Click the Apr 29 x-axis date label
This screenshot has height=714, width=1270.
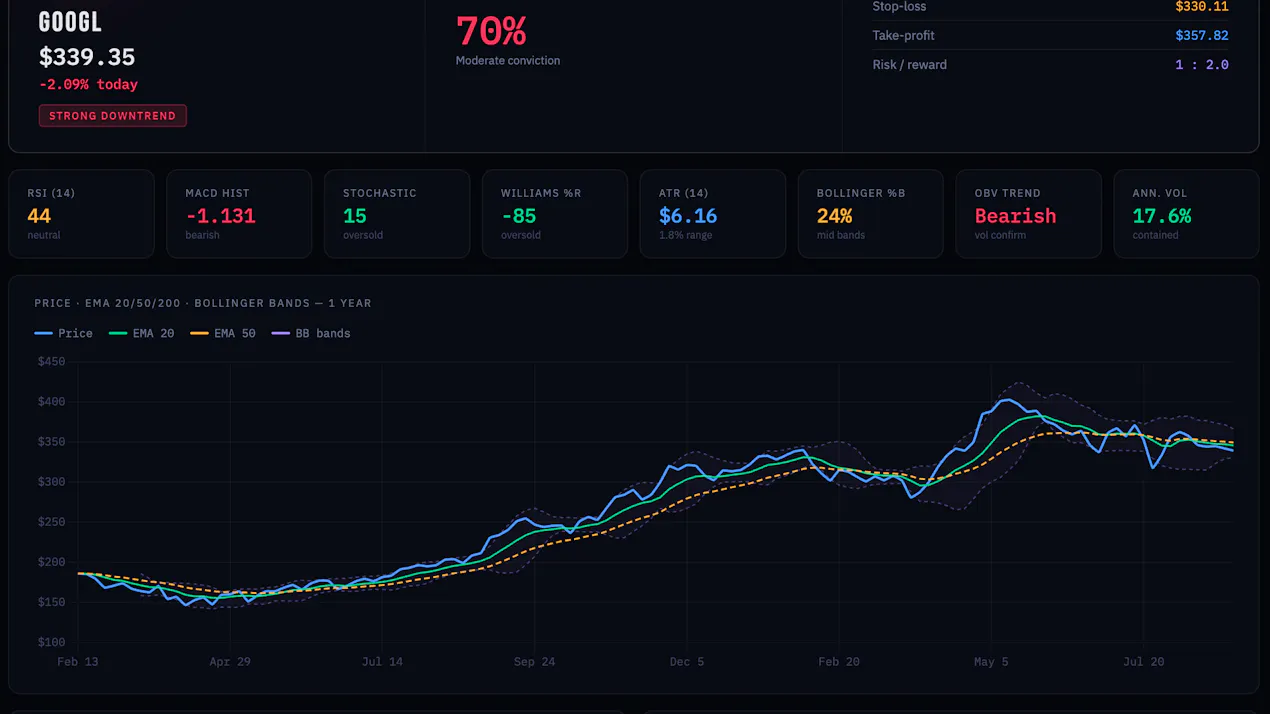pyautogui.click(x=230, y=662)
